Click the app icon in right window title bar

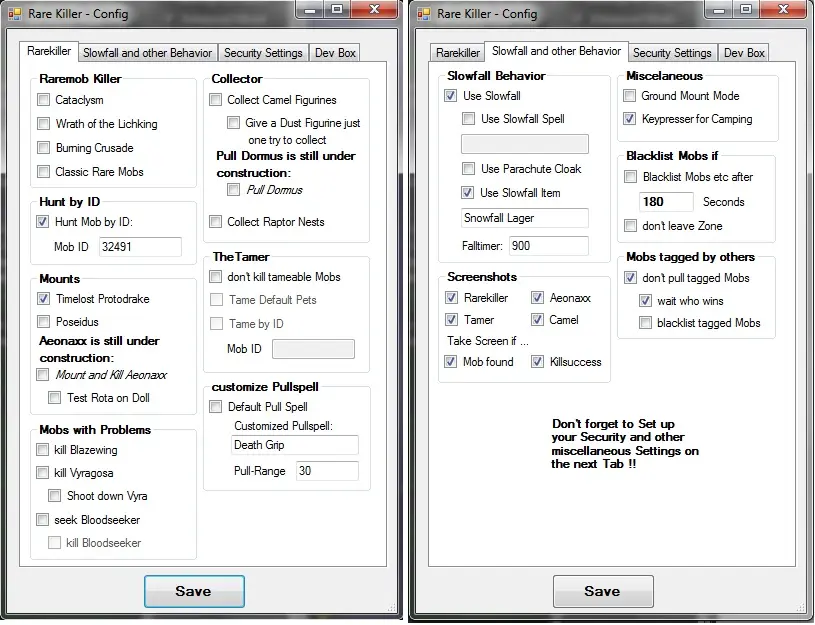tap(424, 14)
